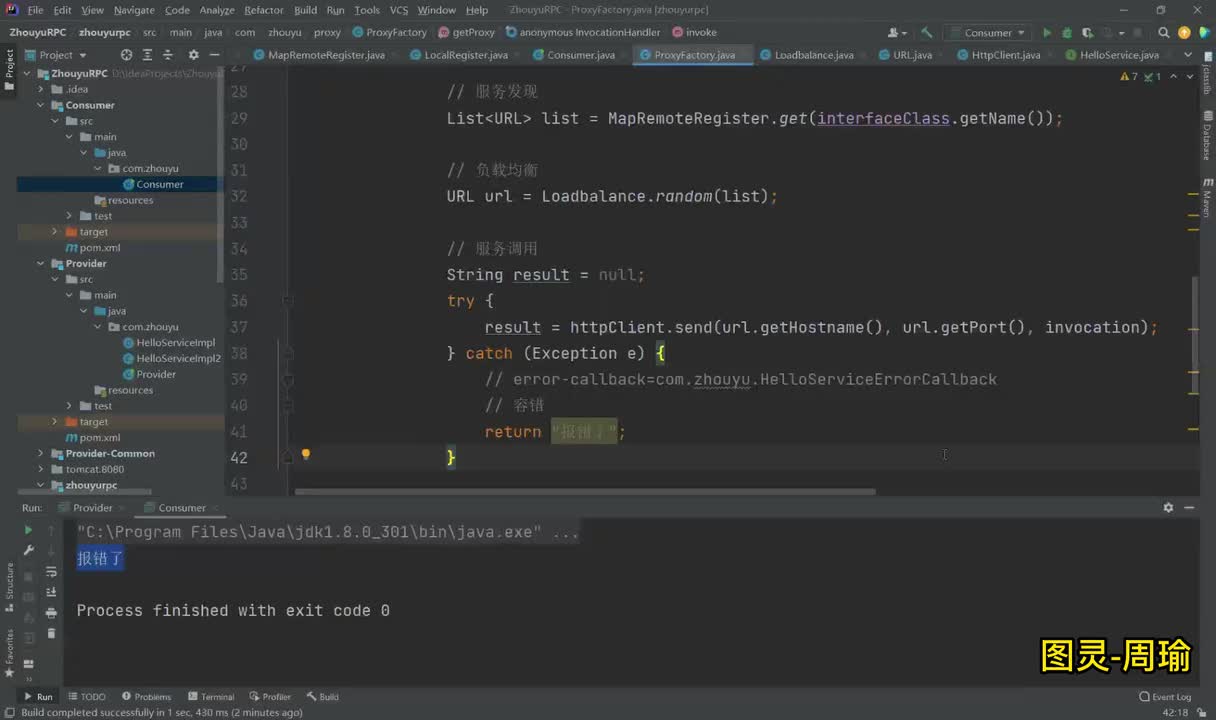Expand the .idea folder
Image resolution: width=1216 pixels, height=720 pixels.
click(x=42, y=90)
